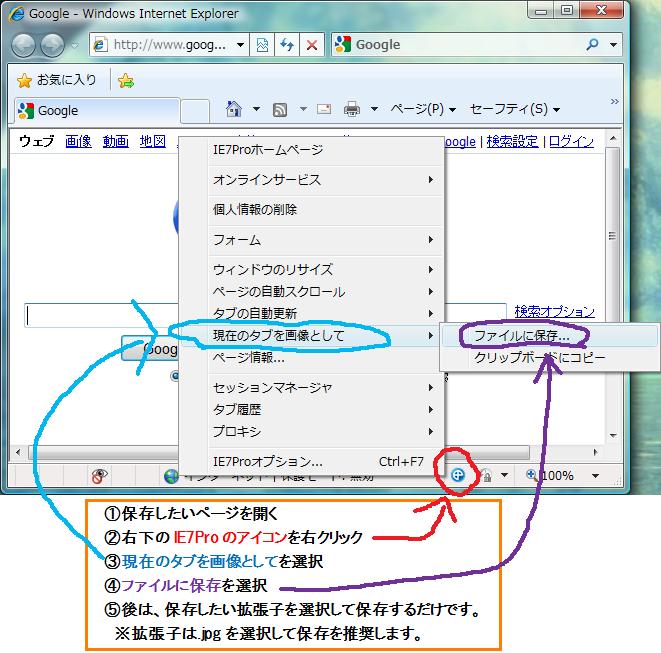Viewport: 661px width, 653px height.
Task: Open ウィンドウのリサイズ submenu
Action: [x=311, y=269]
